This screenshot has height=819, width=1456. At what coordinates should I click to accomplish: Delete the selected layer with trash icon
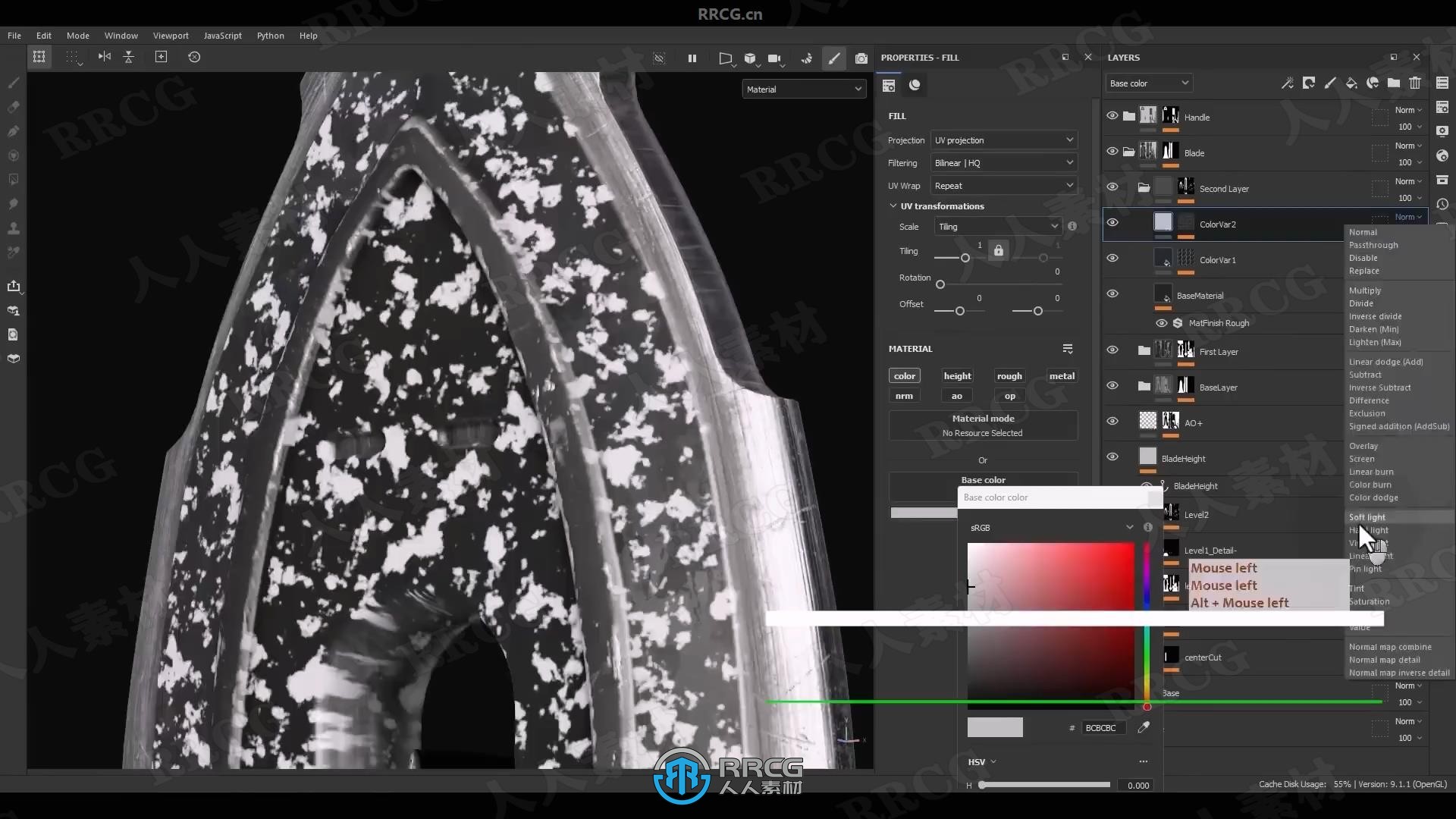(1415, 83)
